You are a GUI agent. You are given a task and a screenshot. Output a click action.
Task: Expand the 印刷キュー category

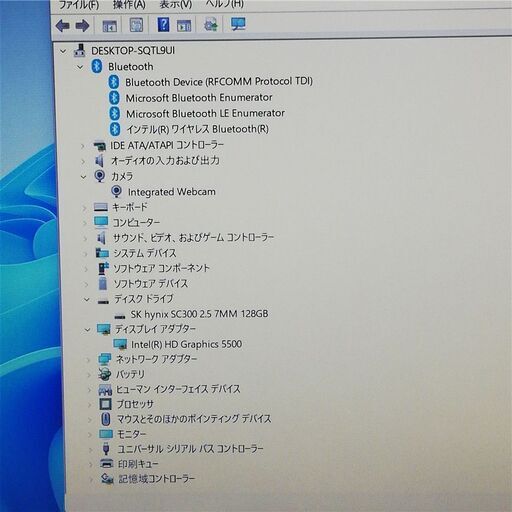pos(91,464)
